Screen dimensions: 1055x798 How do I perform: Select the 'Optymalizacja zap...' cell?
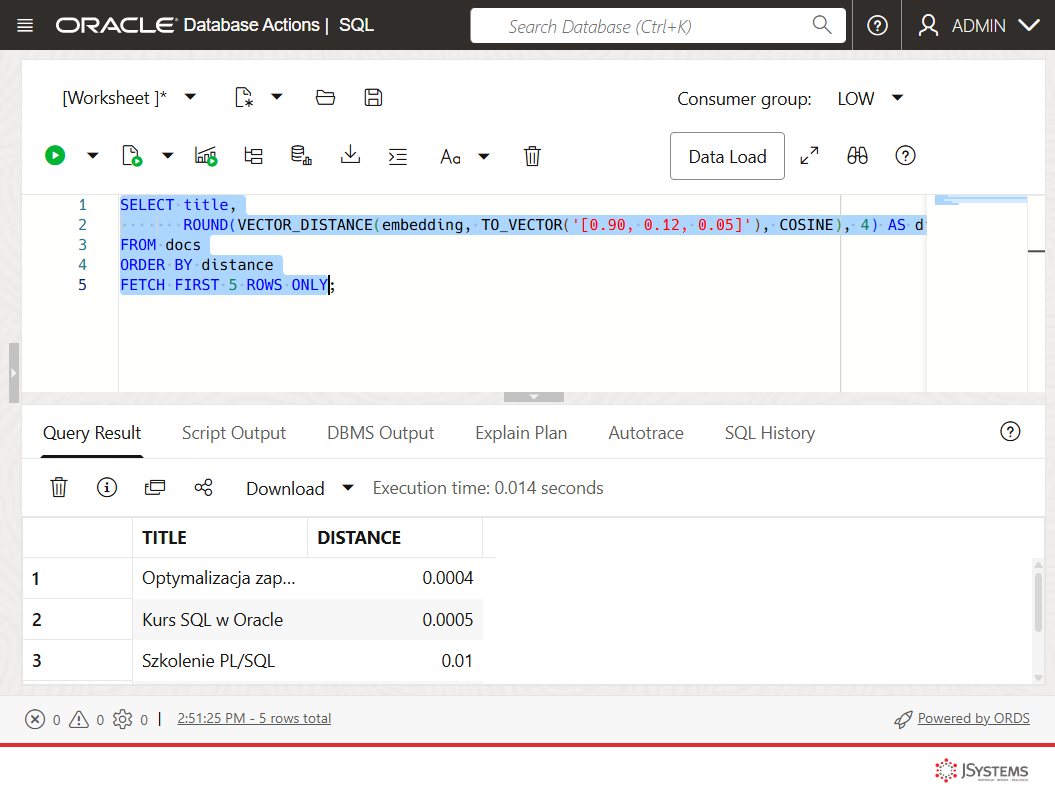(x=220, y=578)
